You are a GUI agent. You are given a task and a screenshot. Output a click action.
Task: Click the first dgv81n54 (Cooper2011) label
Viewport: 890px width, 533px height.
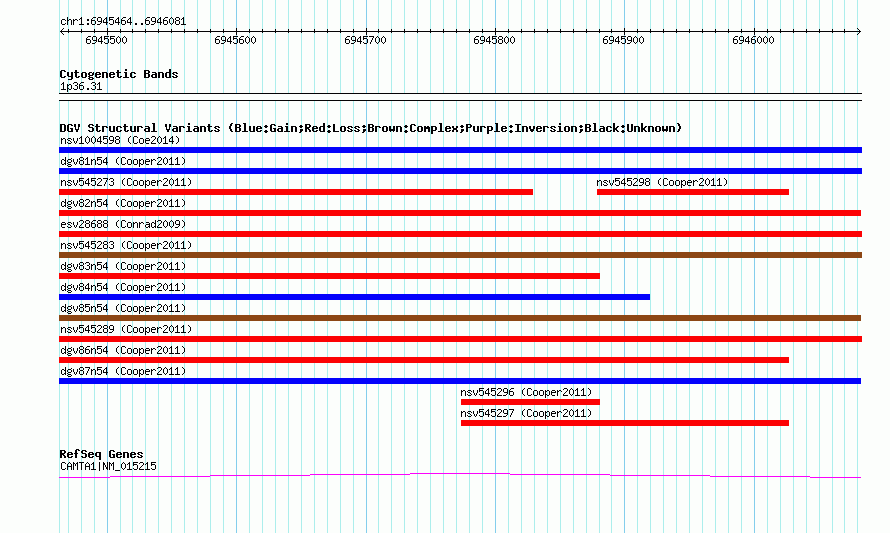pyautogui.click(x=123, y=161)
